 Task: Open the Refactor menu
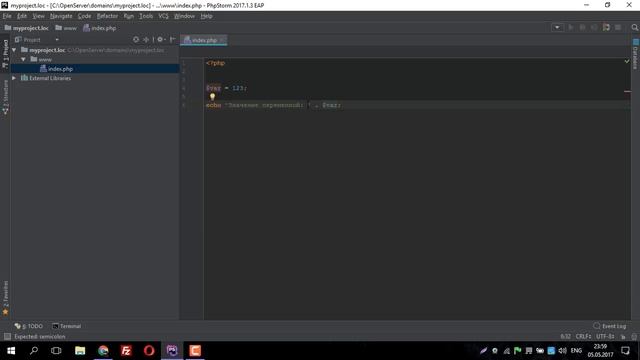tap(107, 16)
